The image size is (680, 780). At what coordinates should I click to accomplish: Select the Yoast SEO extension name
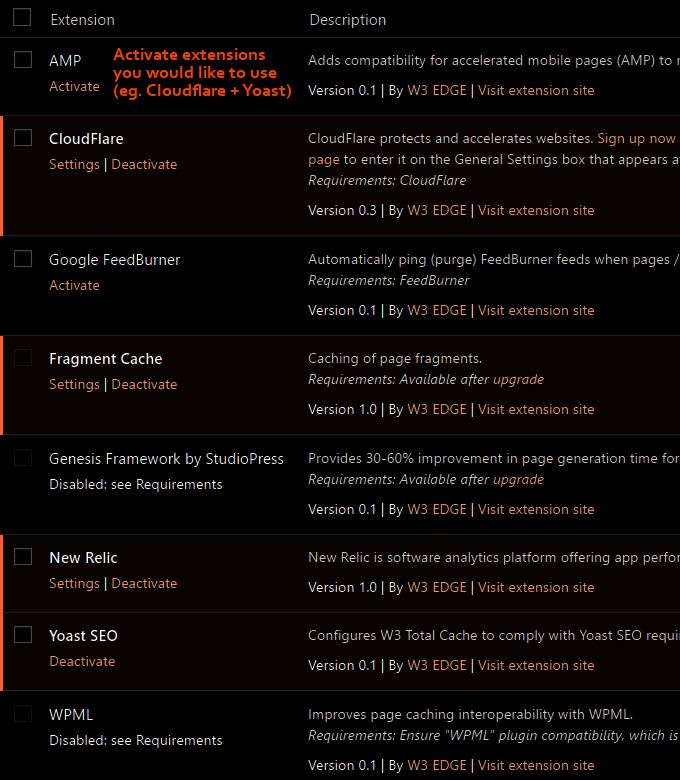83,636
